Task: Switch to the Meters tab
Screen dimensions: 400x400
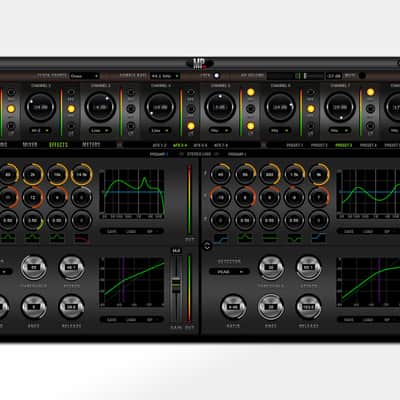Action: 91,145
